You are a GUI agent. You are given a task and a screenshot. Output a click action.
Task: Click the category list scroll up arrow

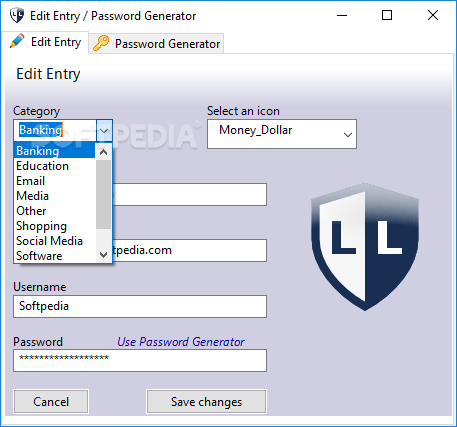103,152
